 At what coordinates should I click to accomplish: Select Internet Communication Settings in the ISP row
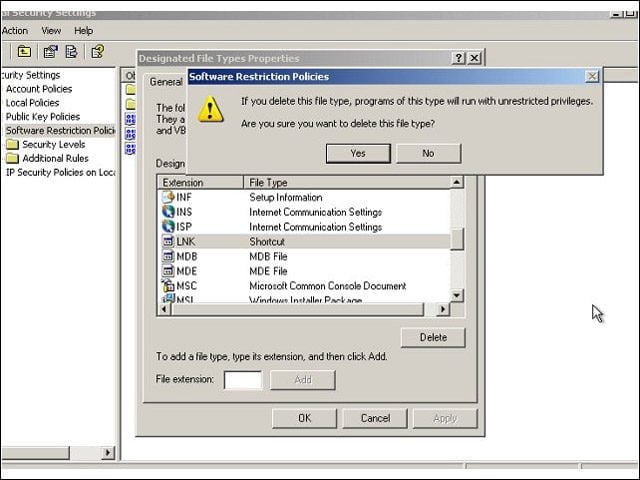click(316, 227)
